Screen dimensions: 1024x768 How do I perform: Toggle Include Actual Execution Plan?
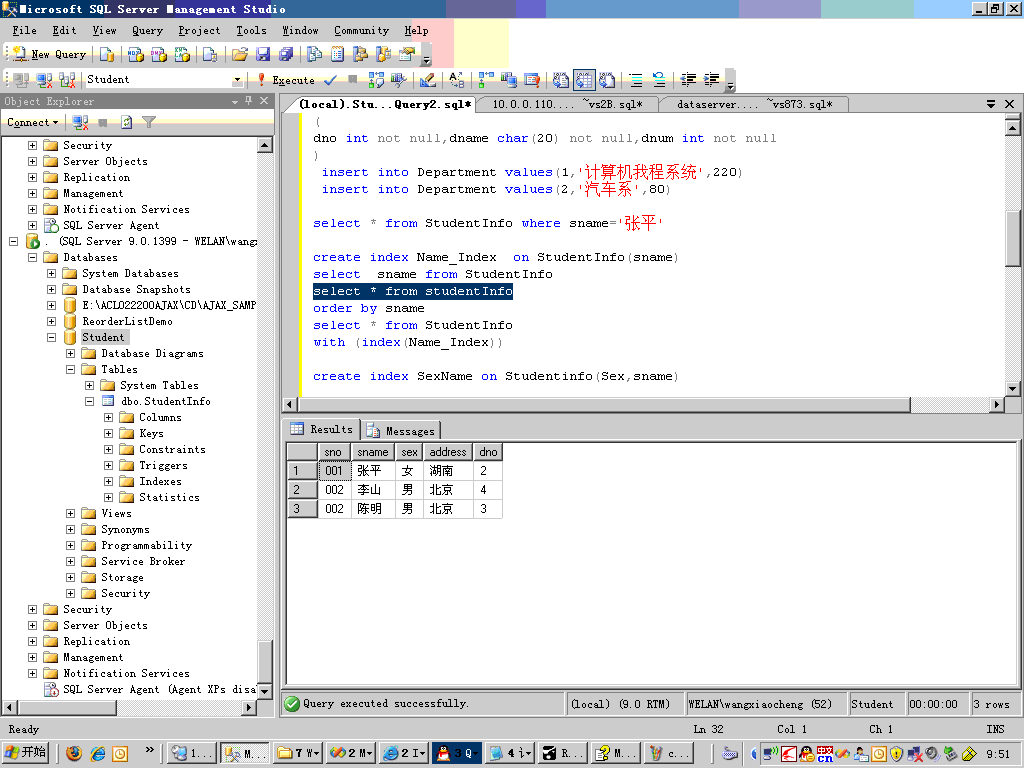pos(486,80)
